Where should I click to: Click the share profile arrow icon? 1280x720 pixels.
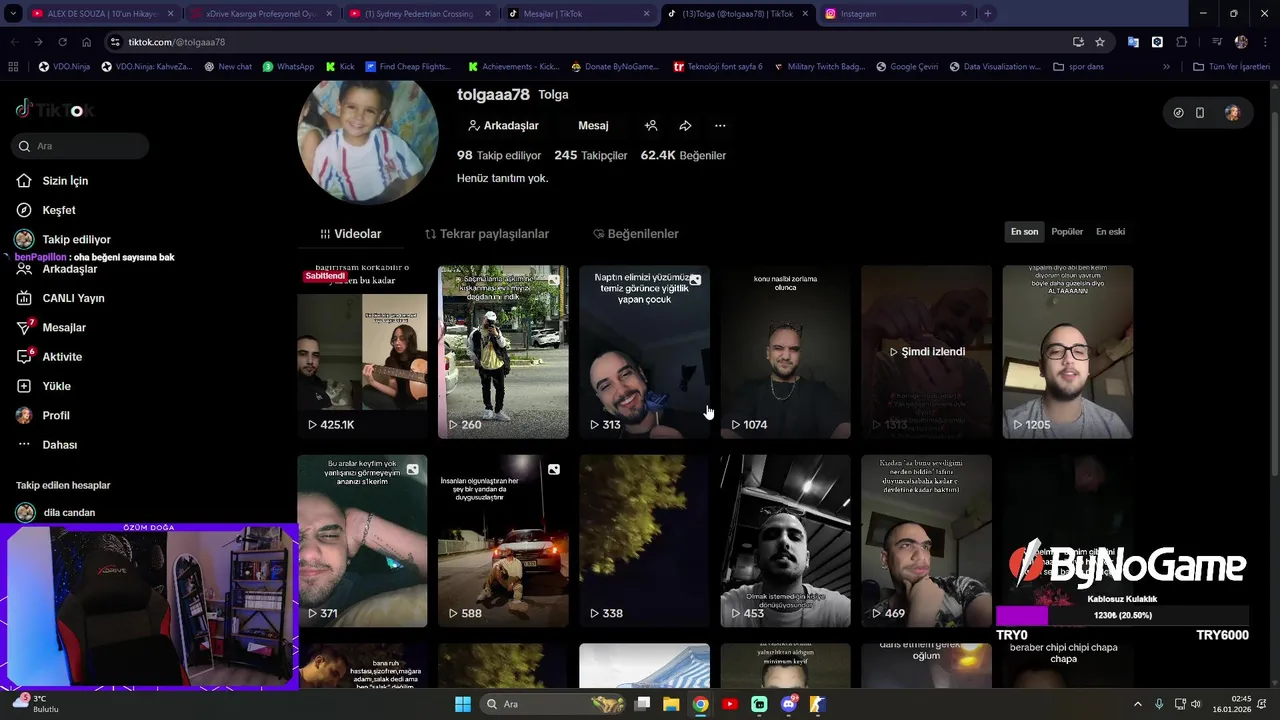click(685, 126)
